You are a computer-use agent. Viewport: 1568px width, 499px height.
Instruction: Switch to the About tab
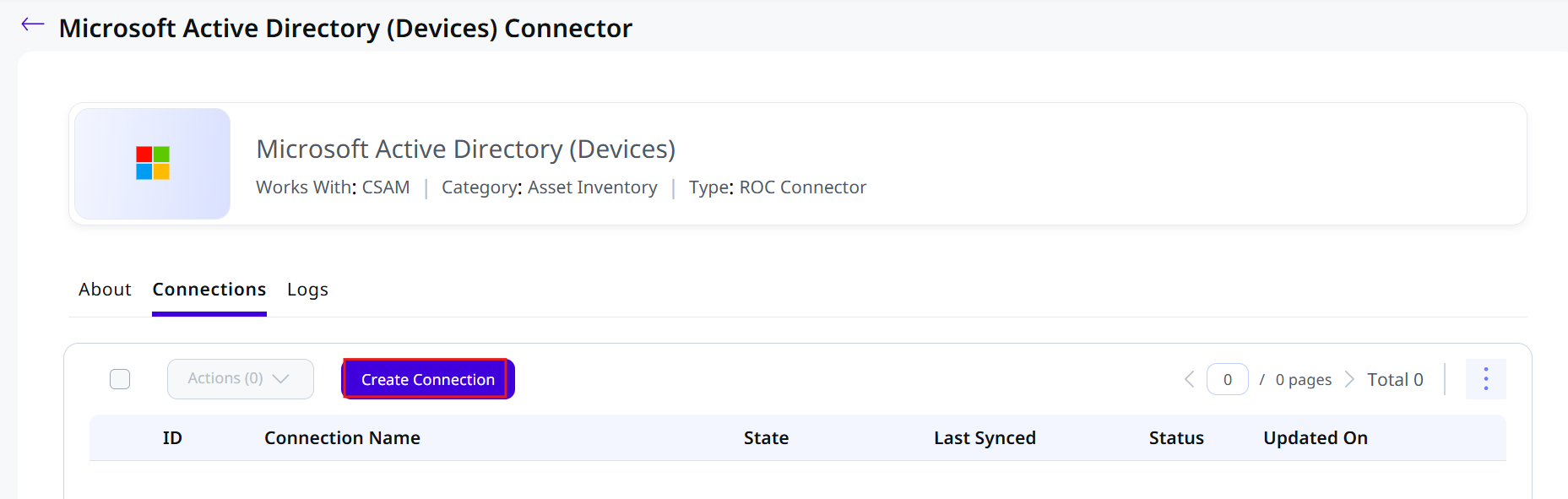pos(105,290)
